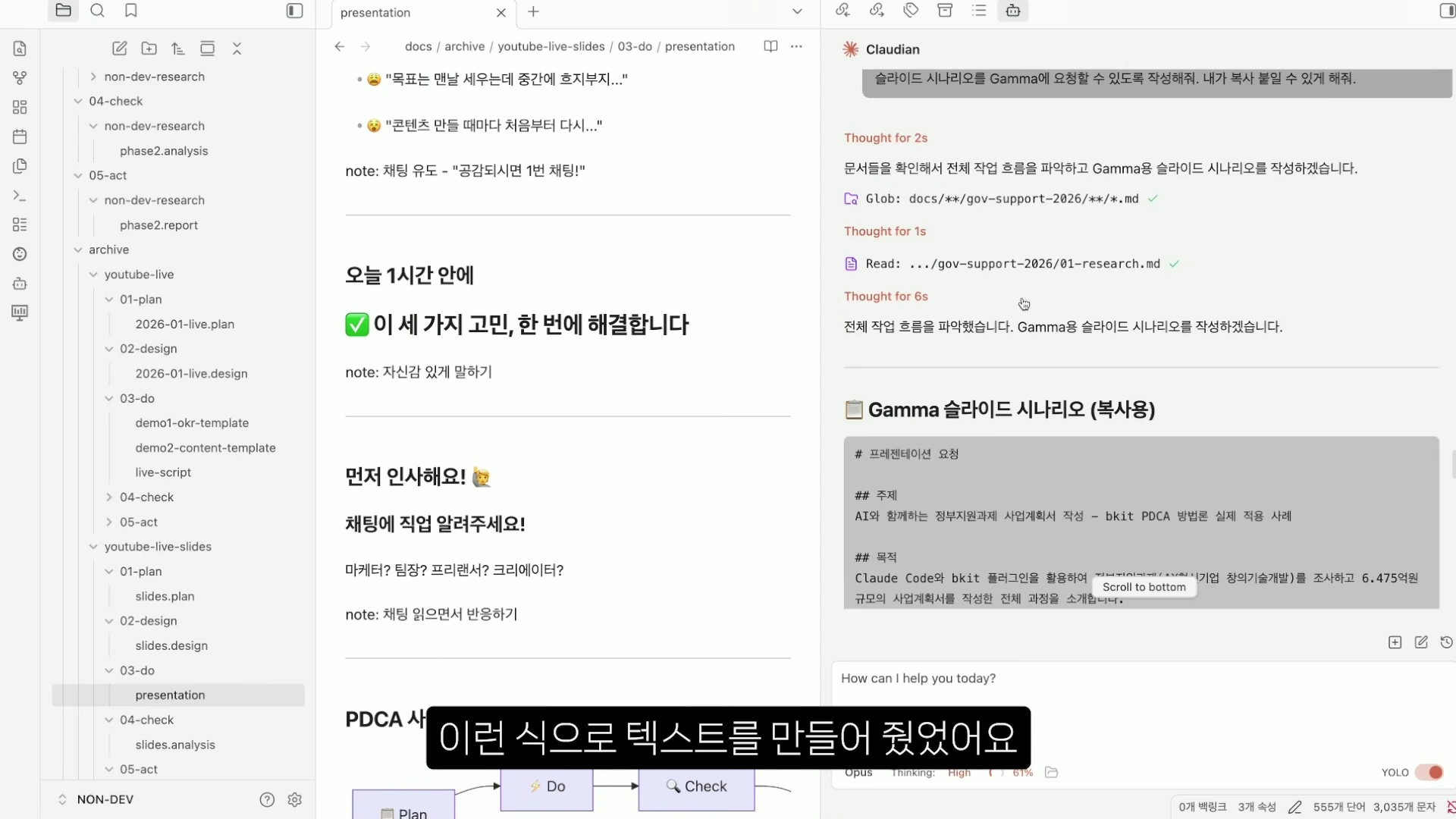Image resolution: width=1456 pixels, height=819 pixels.
Task: Click Scroll to bottom button
Action: coord(1144,587)
